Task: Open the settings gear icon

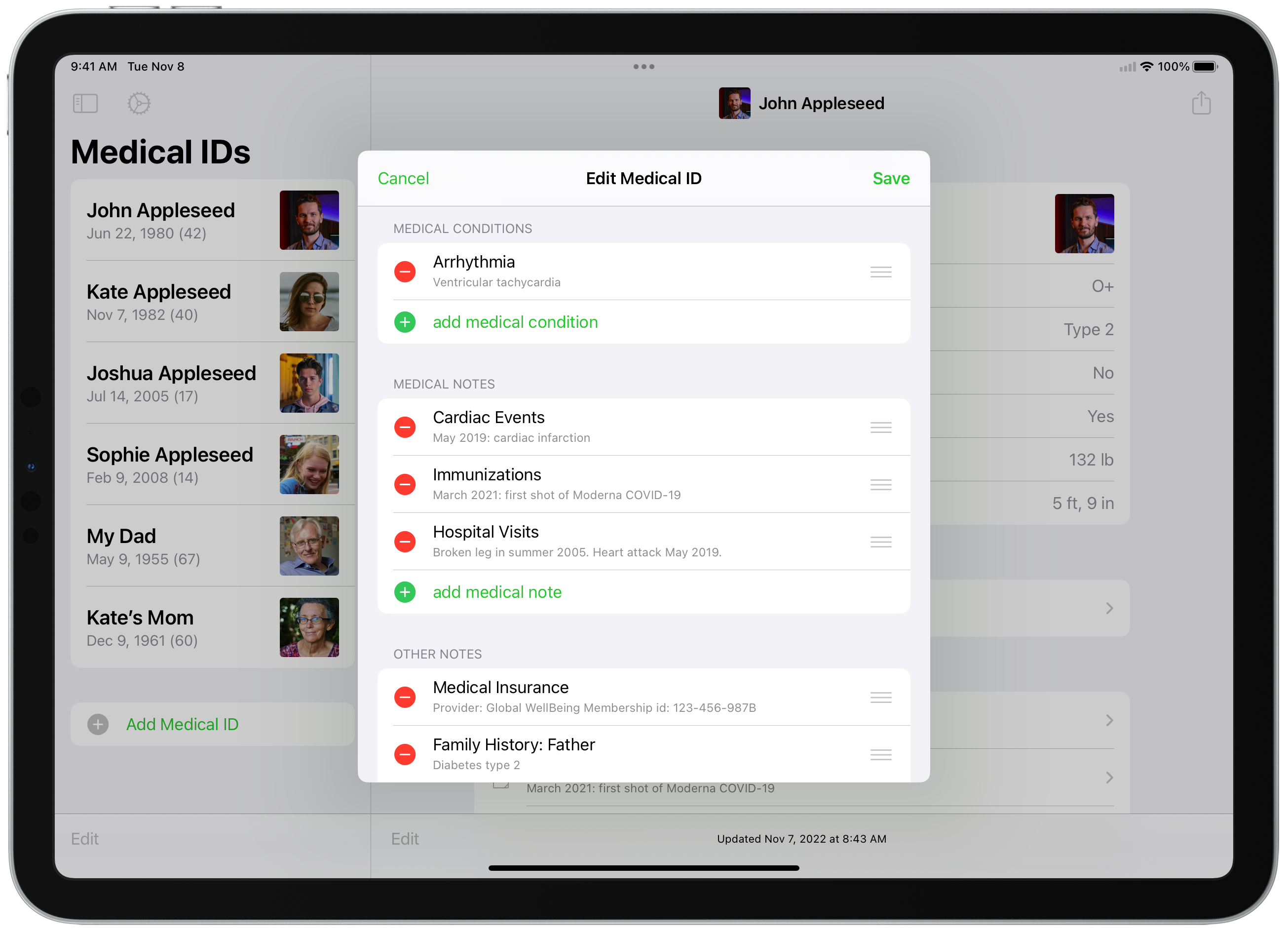Action: point(139,103)
